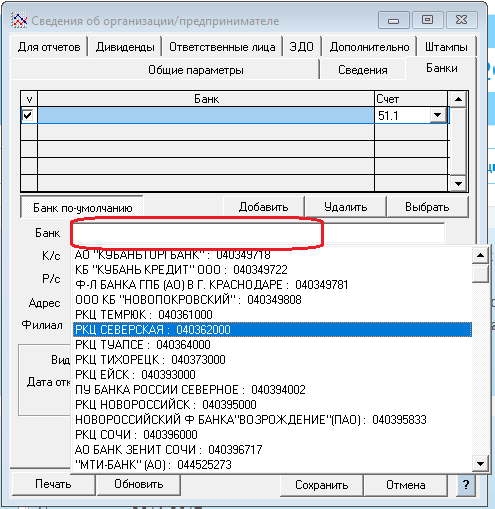Open the Штампы tab
The width and height of the screenshot is (495, 509).
coord(446,47)
